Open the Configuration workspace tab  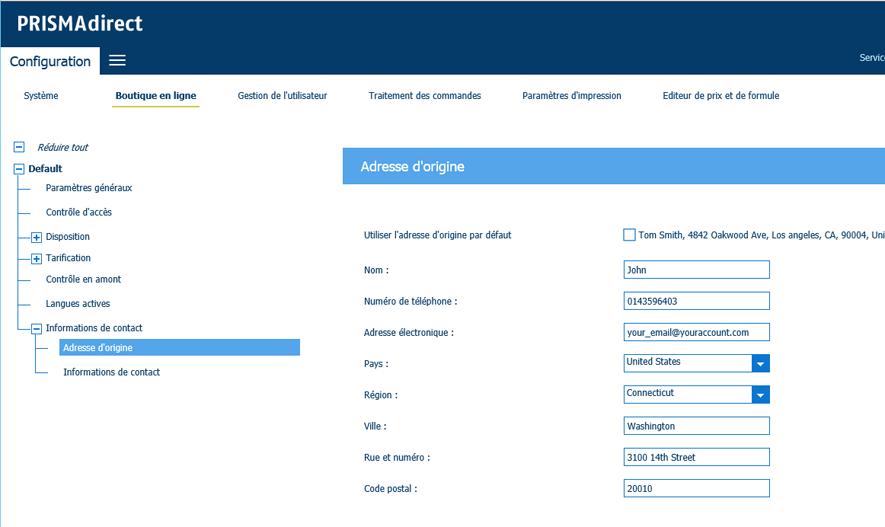pyautogui.click(x=50, y=61)
